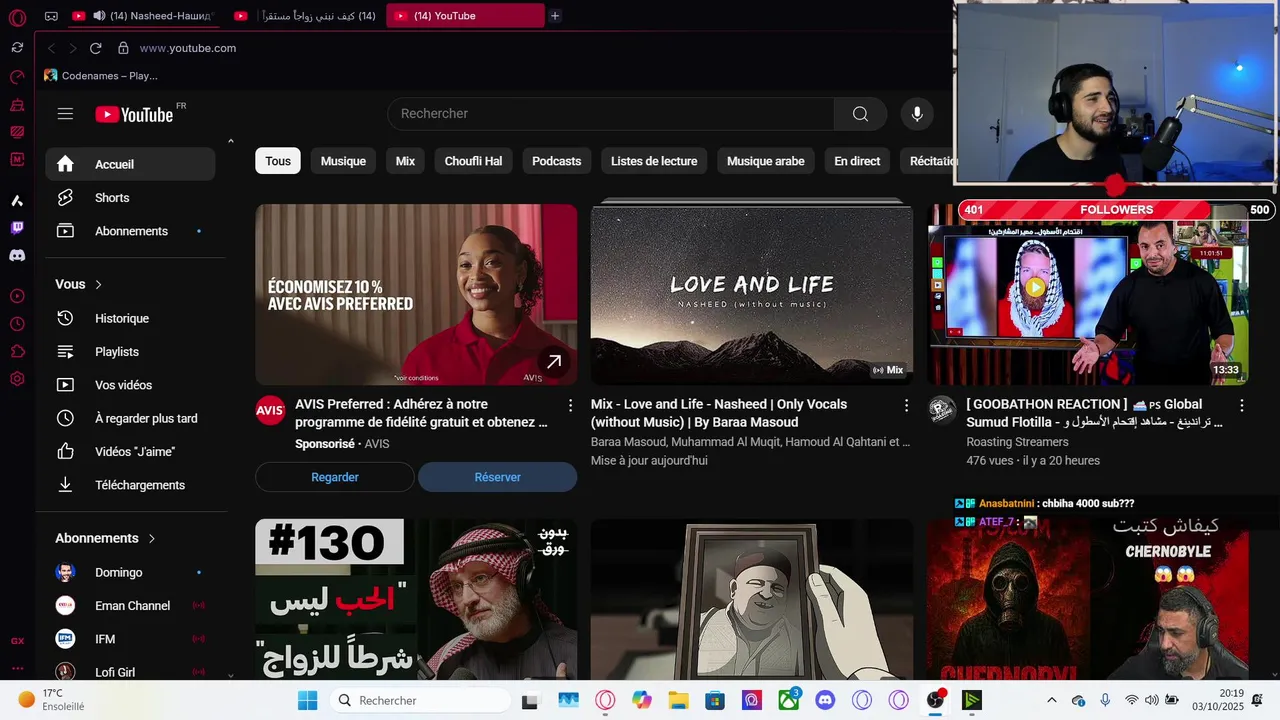Click the search magnifier button
This screenshot has height=720, width=1280.
click(x=860, y=114)
